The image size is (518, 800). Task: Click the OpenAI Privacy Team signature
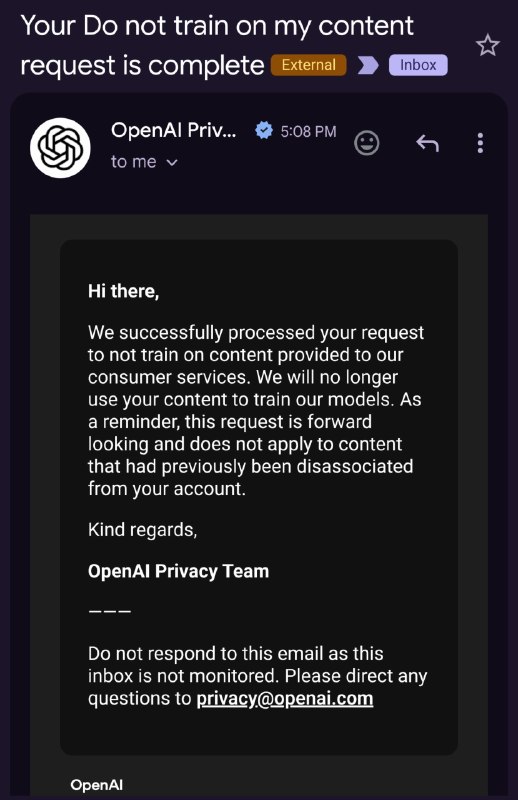point(178,571)
